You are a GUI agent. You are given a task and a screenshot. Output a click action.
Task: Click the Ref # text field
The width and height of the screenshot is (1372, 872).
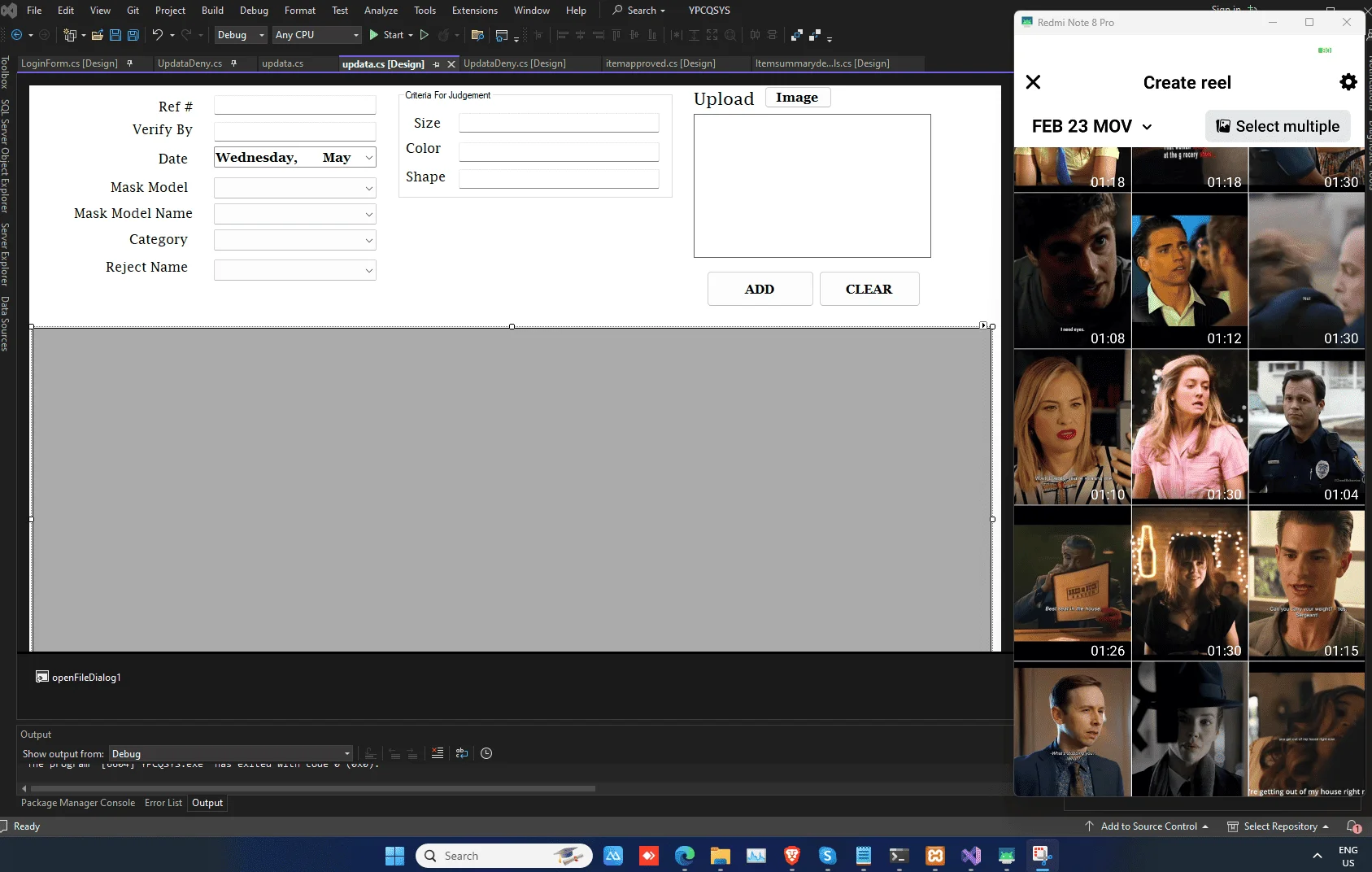pos(294,105)
